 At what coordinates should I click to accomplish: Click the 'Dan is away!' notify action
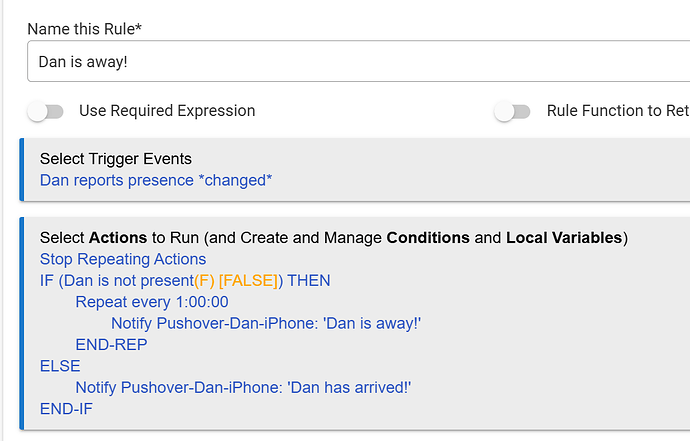tap(266, 323)
